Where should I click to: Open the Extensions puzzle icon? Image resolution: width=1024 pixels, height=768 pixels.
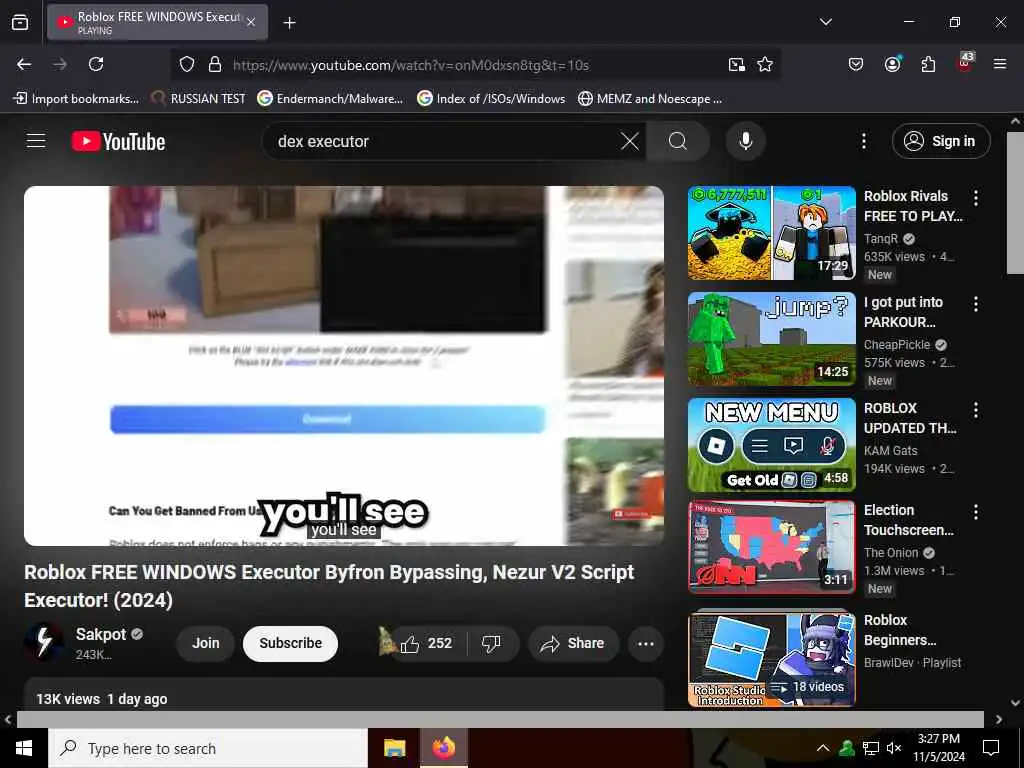tap(928, 64)
